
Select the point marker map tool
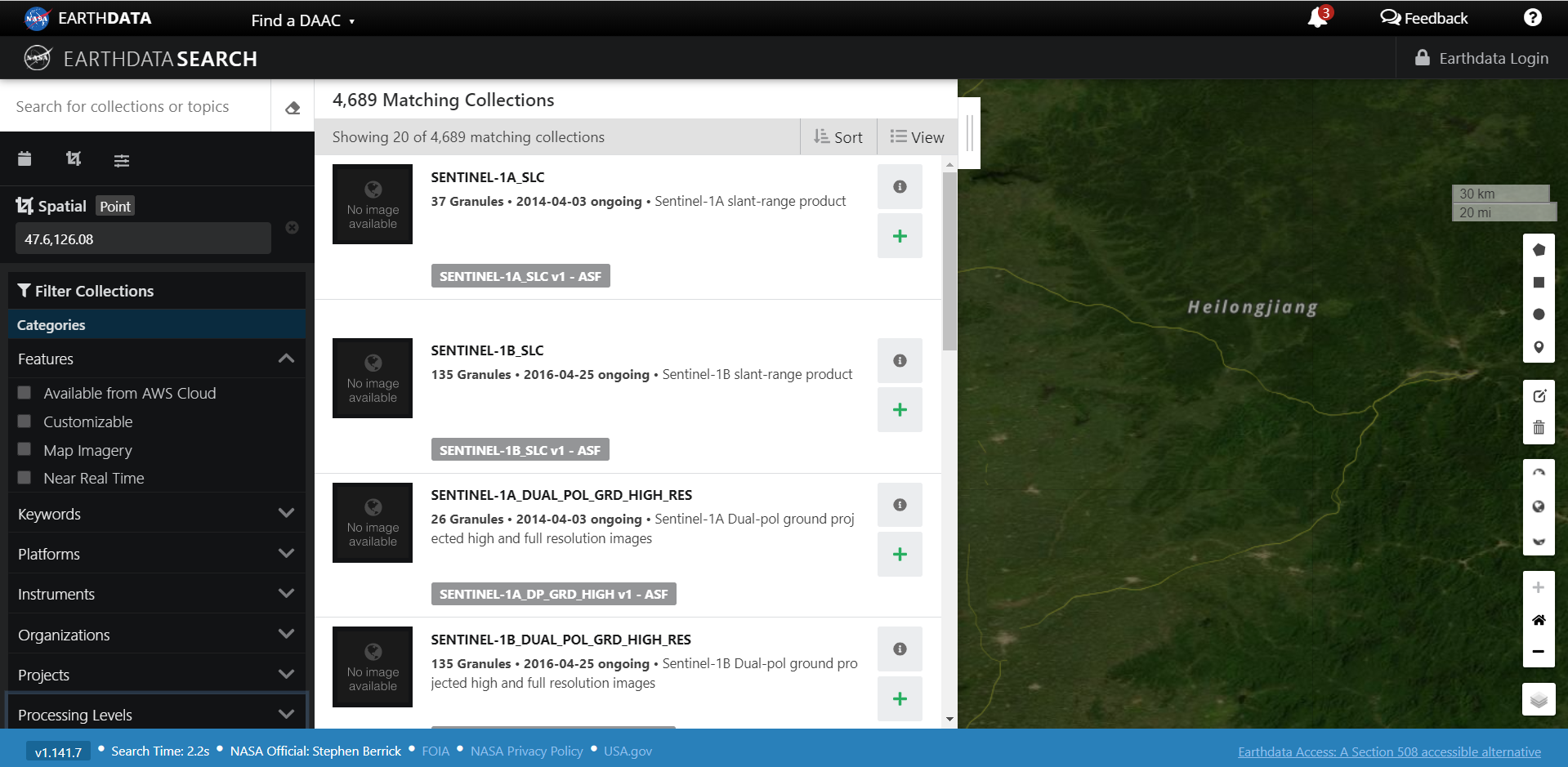(1539, 347)
